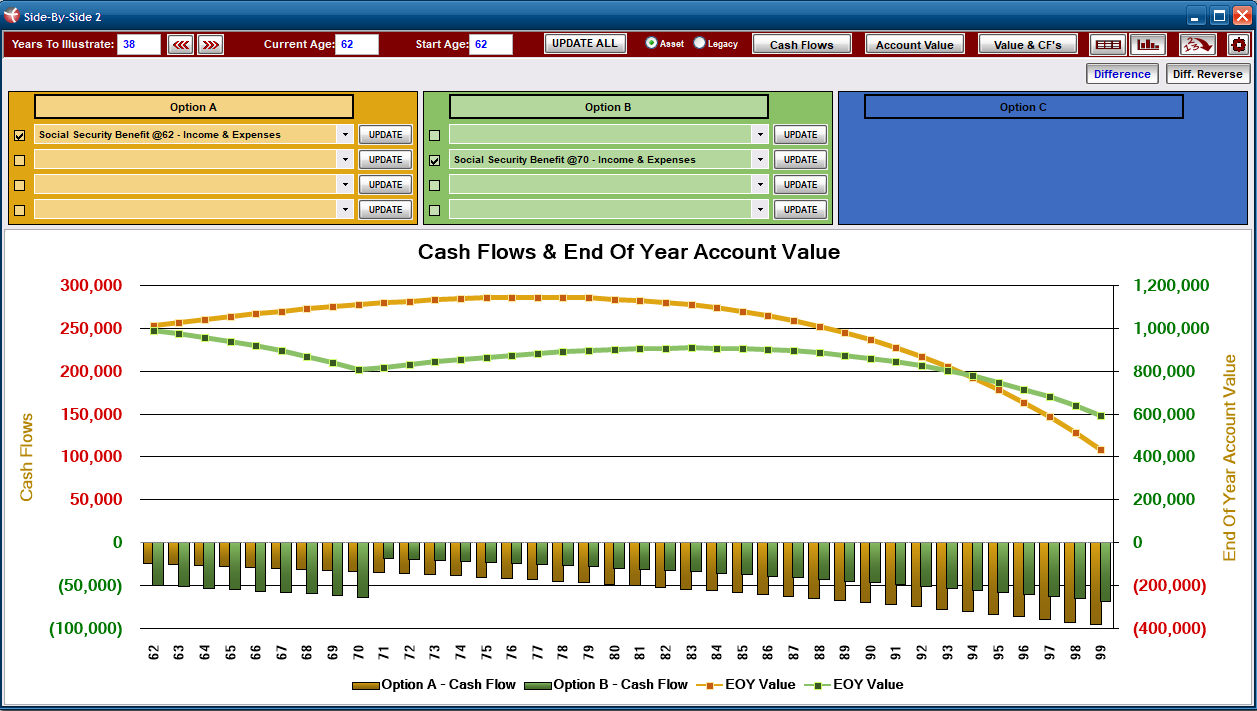Viewport: 1257px width, 711px height.
Task: Click the rewind years double-left arrow
Action: [180, 44]
